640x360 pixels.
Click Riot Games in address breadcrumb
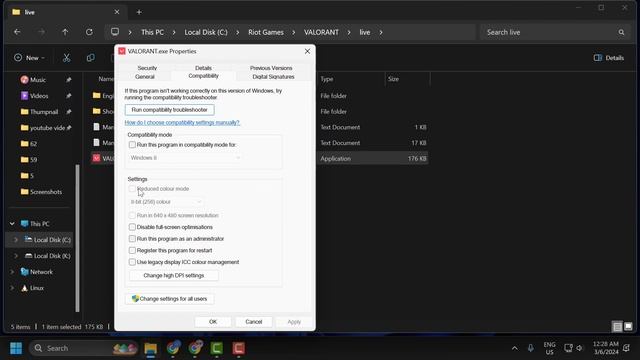click(x=266, y=32)
